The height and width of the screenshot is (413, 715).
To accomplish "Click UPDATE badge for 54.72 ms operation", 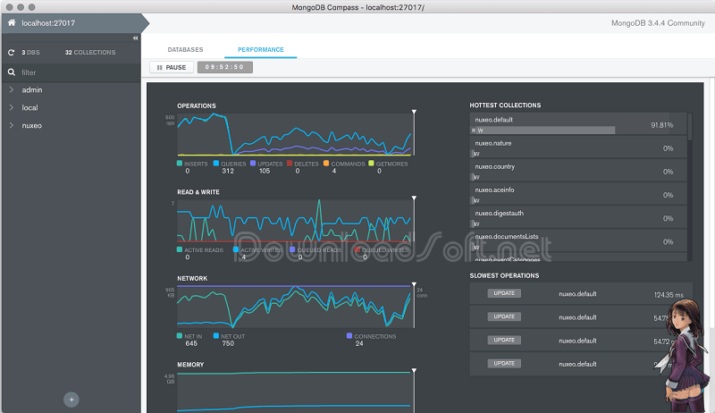I will (504, 340).
